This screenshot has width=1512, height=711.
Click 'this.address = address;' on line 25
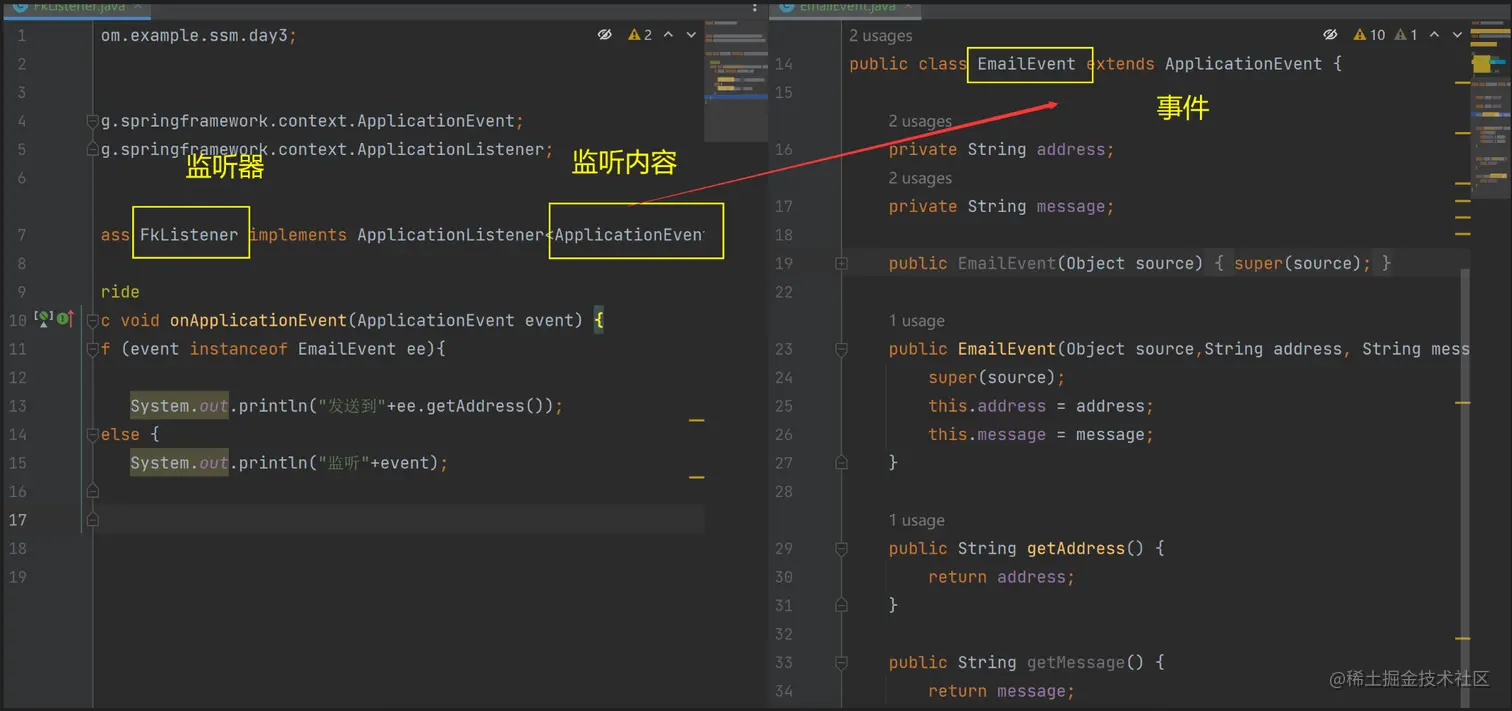pyautogui.click(x=1041, y=406)
